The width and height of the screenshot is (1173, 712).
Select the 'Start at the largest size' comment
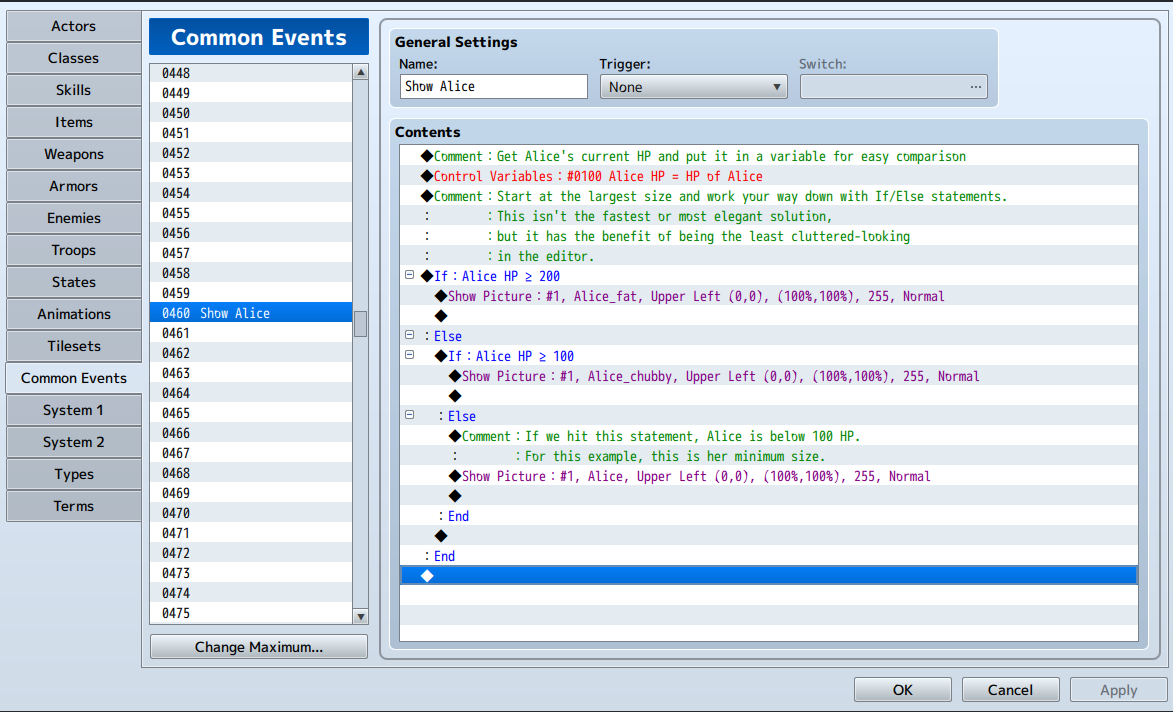pos(769,197)
